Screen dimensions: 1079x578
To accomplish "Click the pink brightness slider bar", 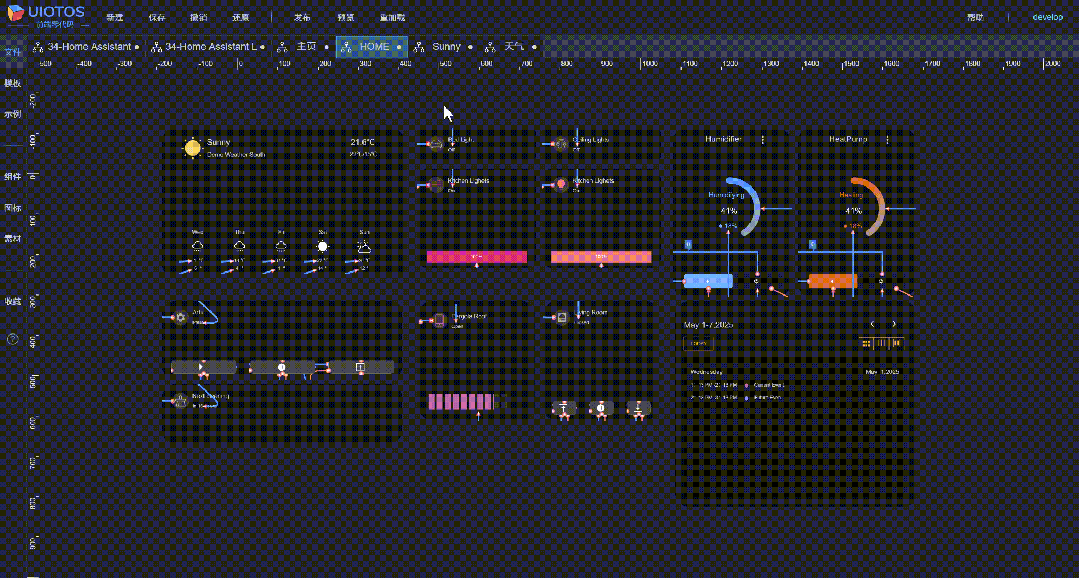I will 477,257.
